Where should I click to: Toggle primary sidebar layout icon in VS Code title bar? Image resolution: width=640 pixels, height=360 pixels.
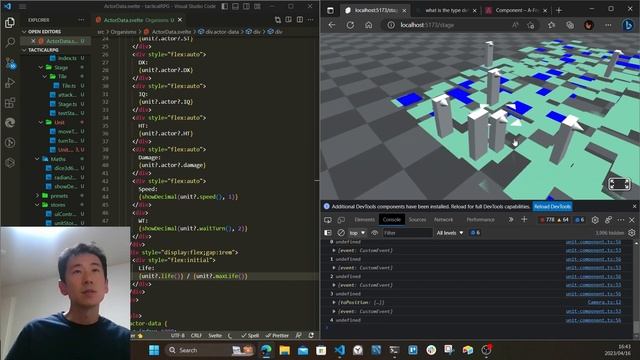[x=225, y=6]
